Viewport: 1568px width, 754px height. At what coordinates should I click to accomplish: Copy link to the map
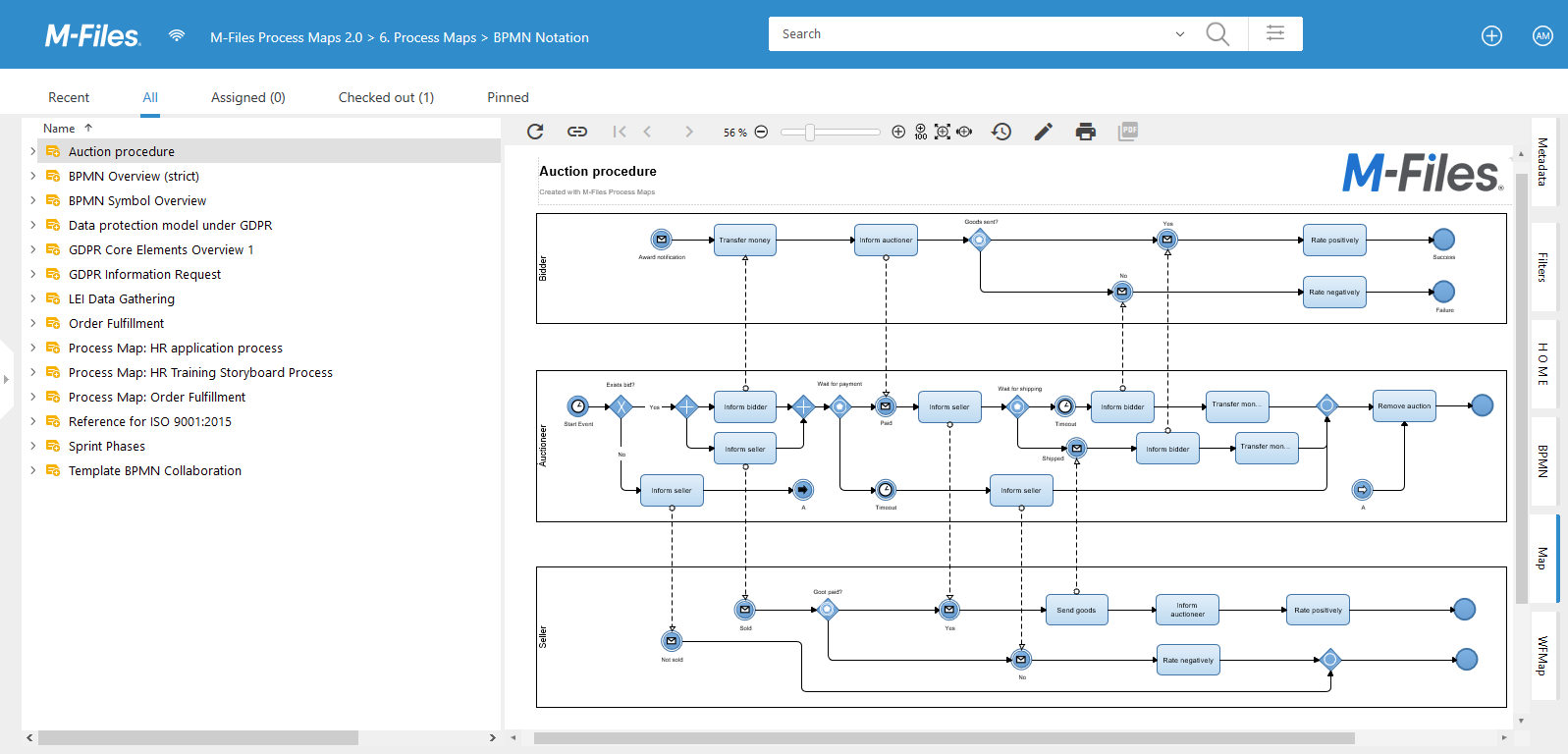pyautogui.click(x=577, y=132)
